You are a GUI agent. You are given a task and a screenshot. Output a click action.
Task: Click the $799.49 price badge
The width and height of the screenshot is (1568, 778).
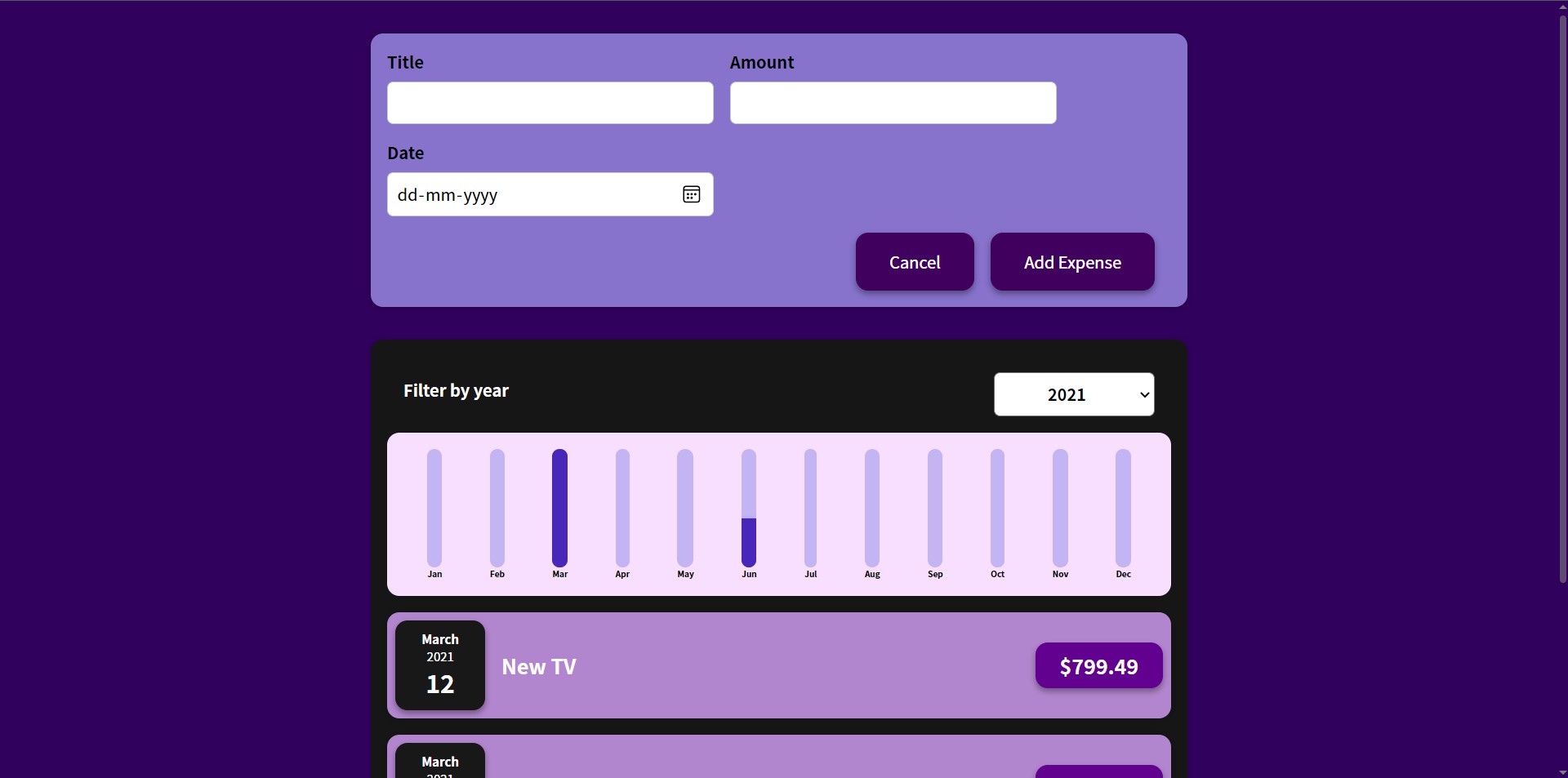click(1098, 665)
